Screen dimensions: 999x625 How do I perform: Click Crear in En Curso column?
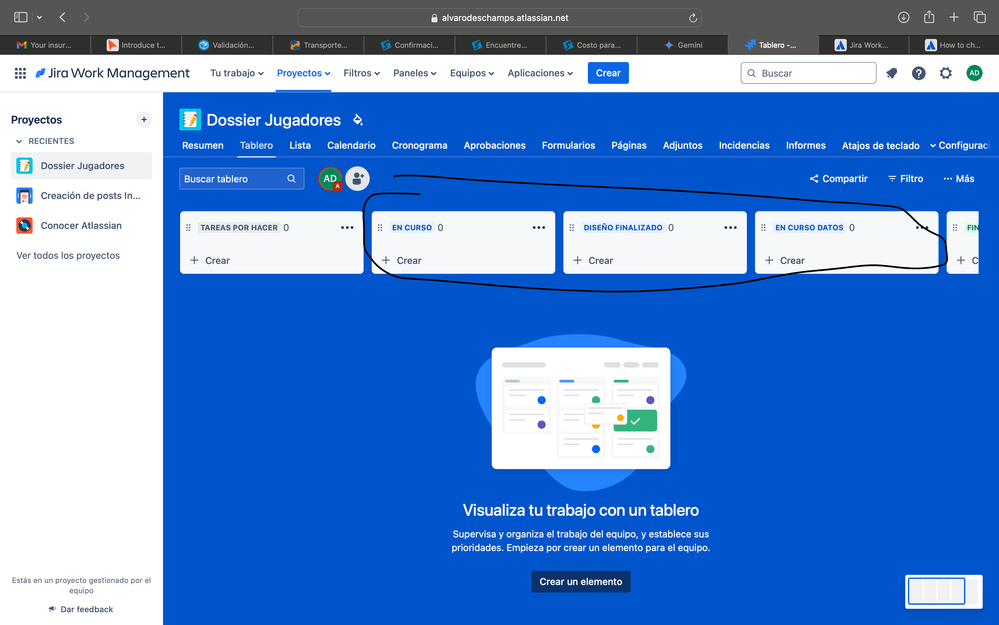[401, 261]
